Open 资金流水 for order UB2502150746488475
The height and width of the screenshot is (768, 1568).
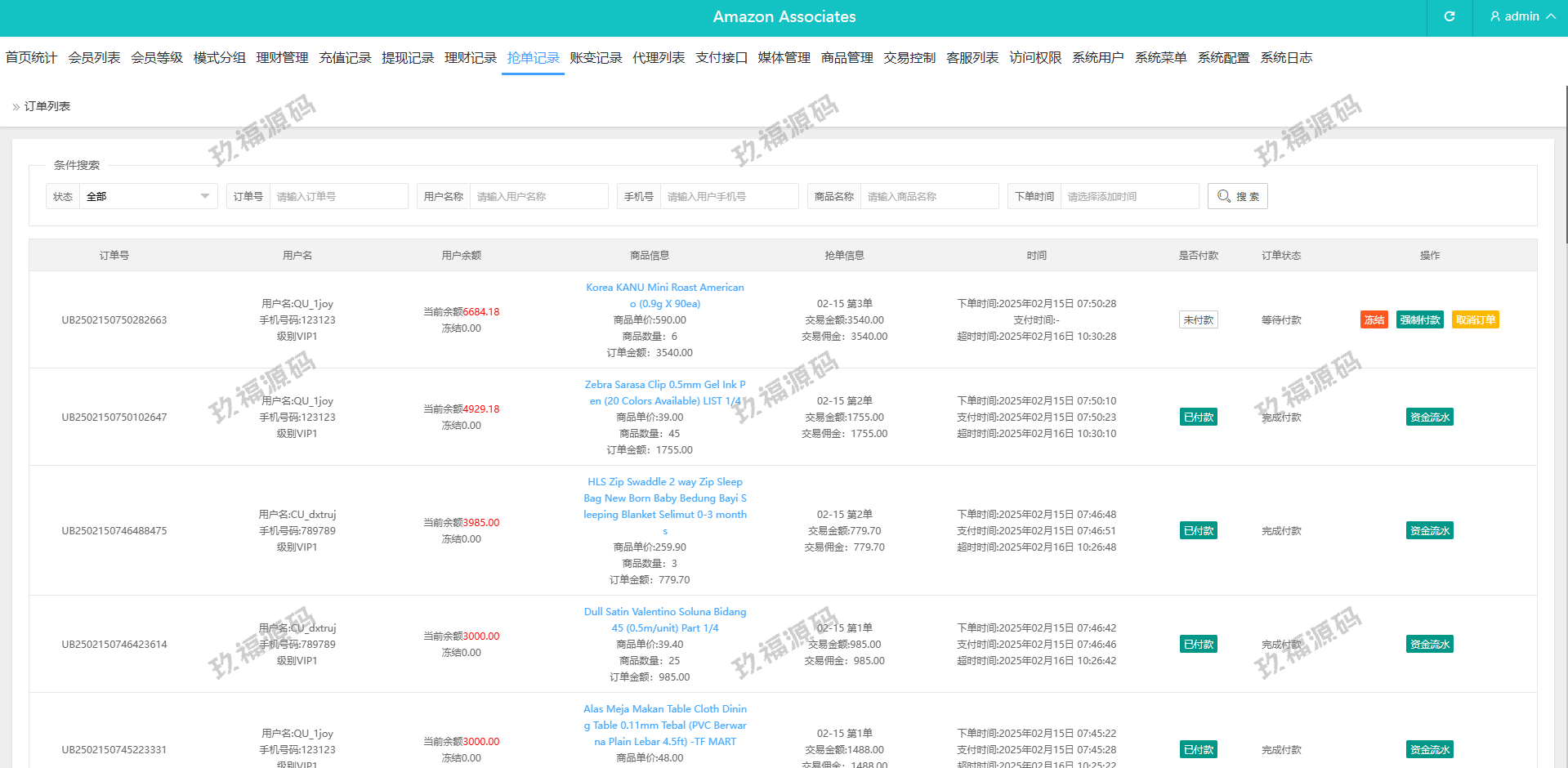click(x=1429, y=530)
